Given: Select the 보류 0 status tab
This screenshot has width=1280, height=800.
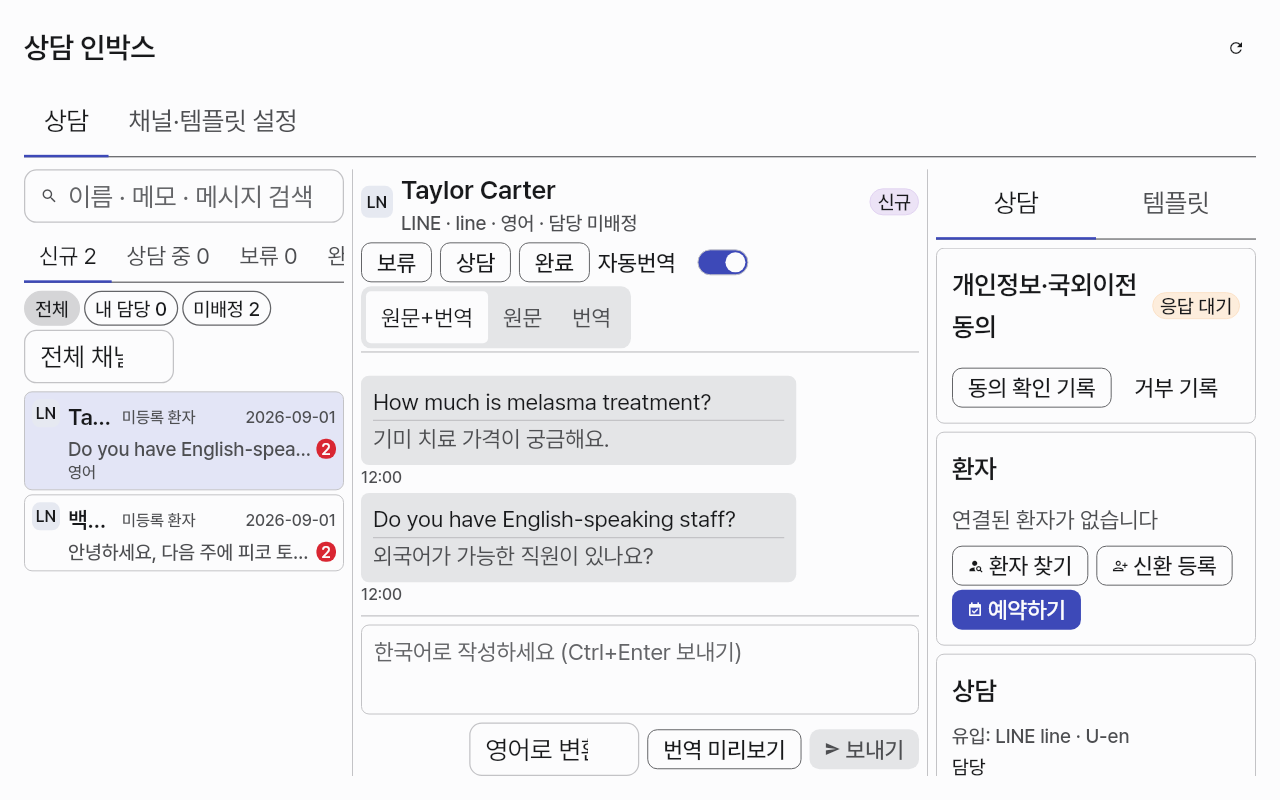Looking at the screenshot, I should click(268, 256).
